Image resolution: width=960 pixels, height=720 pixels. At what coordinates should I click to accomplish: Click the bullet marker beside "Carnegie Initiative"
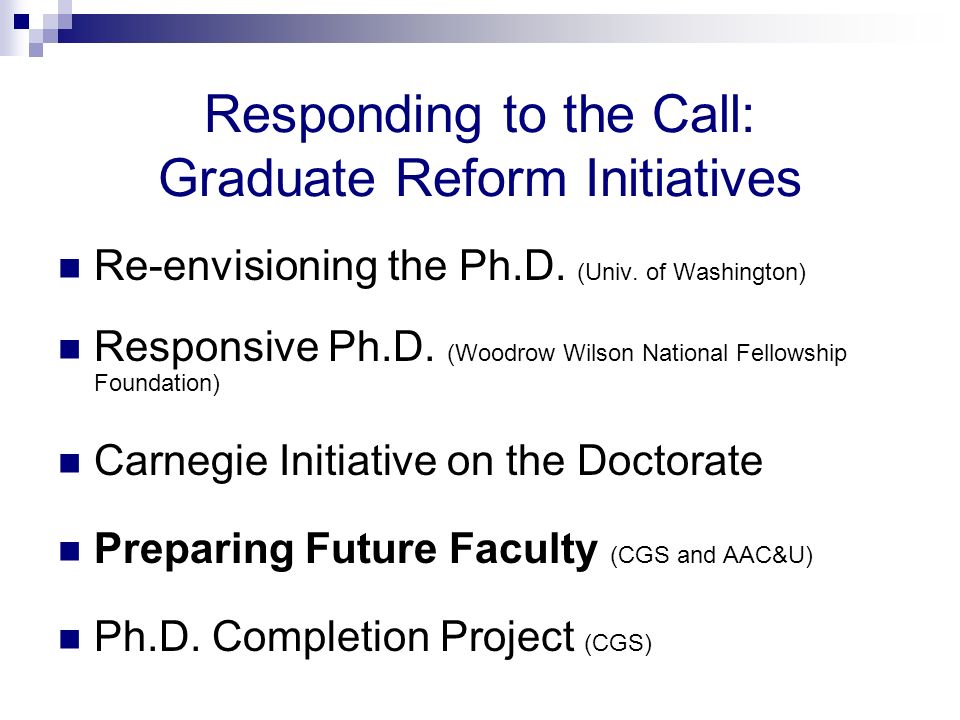coord(70,463)
